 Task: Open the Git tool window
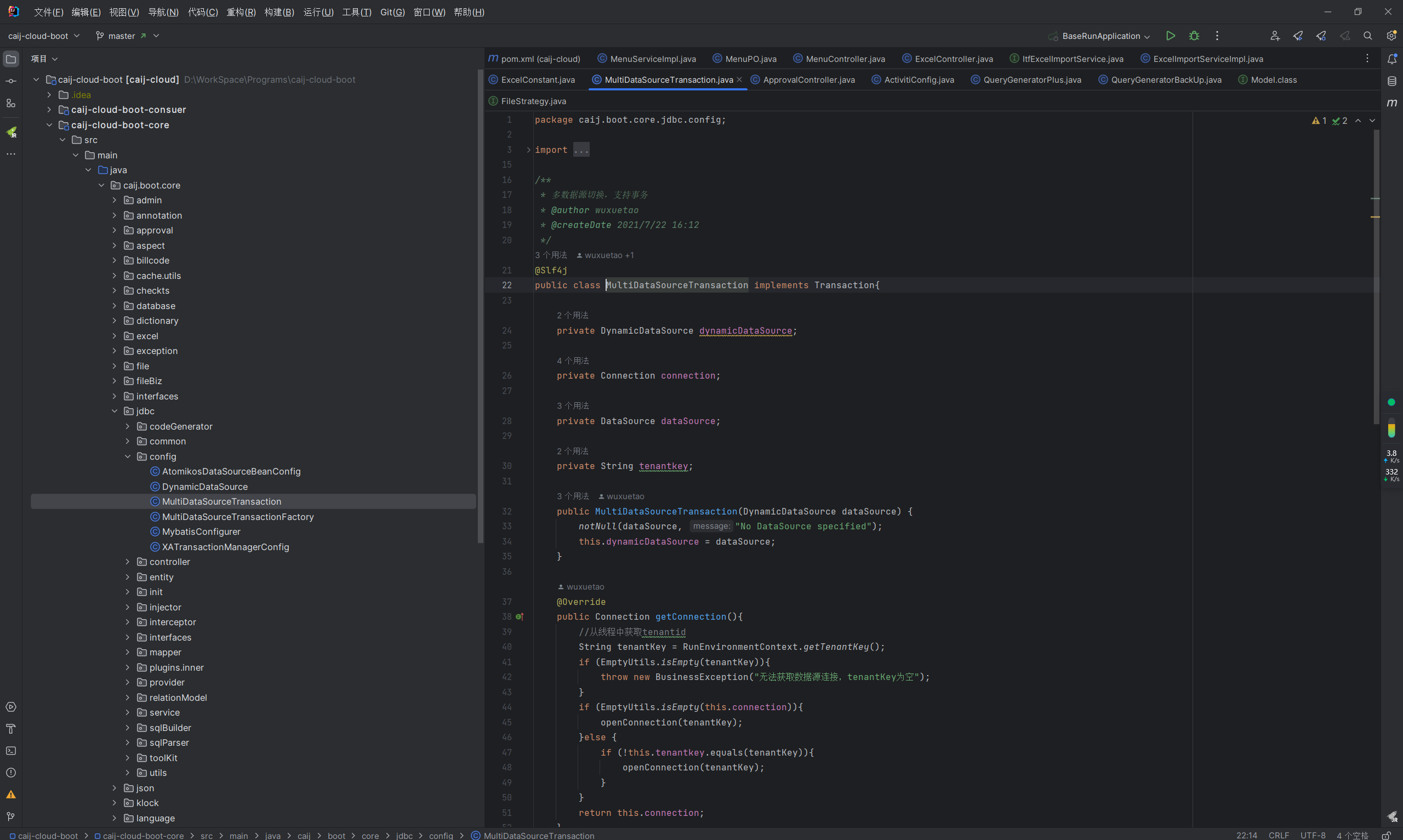[x=11, y=817]
